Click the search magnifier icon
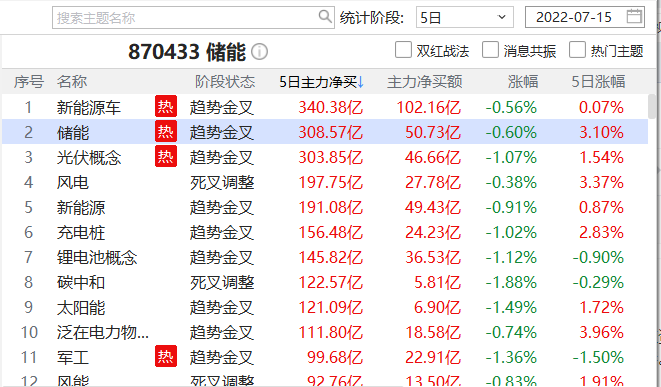The height and width of the screenshot is (387, 661). pyautogui.click(x=325, y=17)
